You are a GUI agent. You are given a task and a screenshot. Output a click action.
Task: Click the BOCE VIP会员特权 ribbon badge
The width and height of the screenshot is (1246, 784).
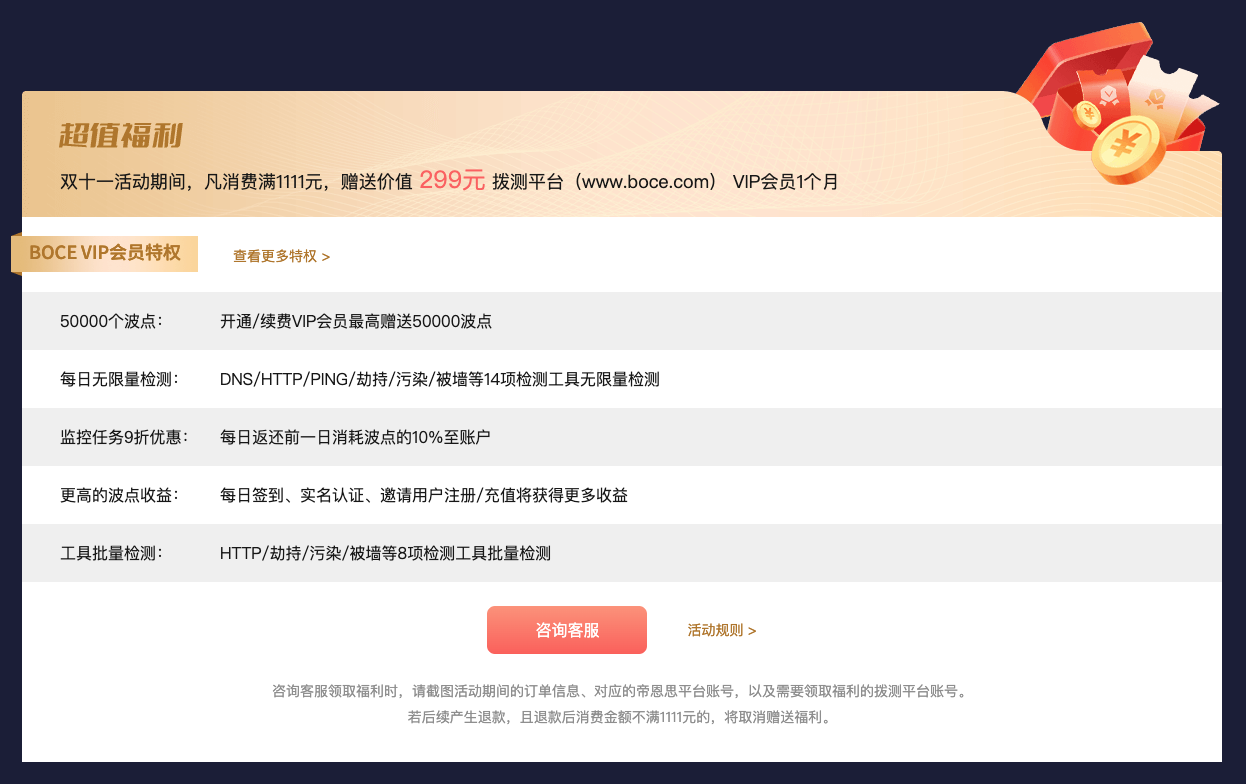click(x=105, y=253)
